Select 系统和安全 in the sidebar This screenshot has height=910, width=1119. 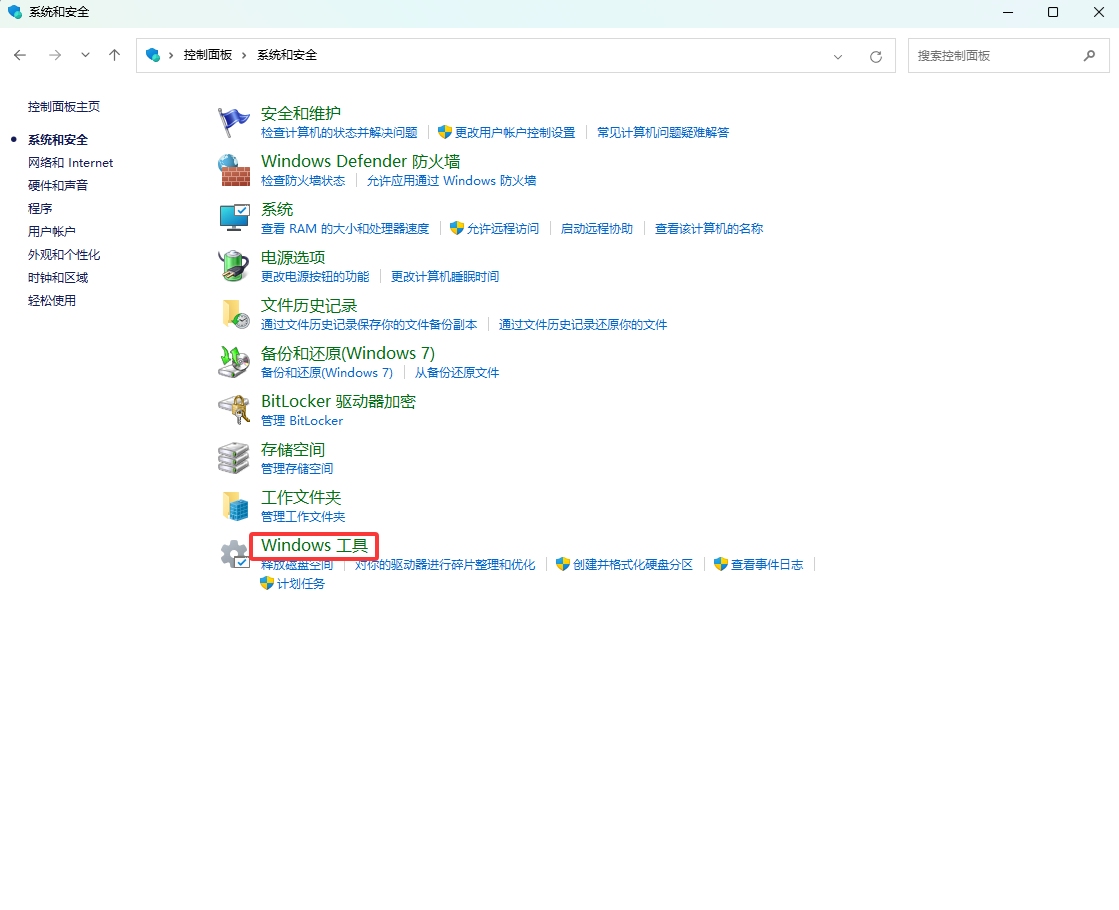pyautogui.click(x=58, y=140)
